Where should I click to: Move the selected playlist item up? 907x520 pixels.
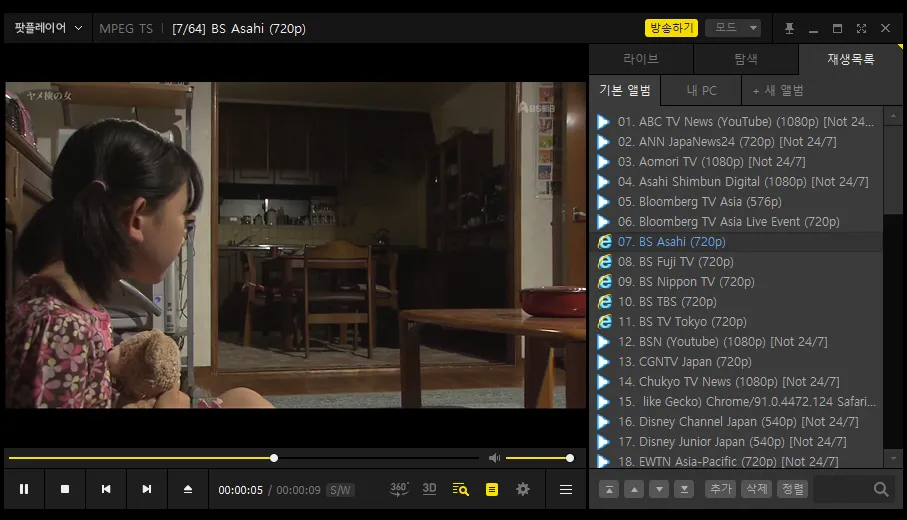(x=634, y=489)
